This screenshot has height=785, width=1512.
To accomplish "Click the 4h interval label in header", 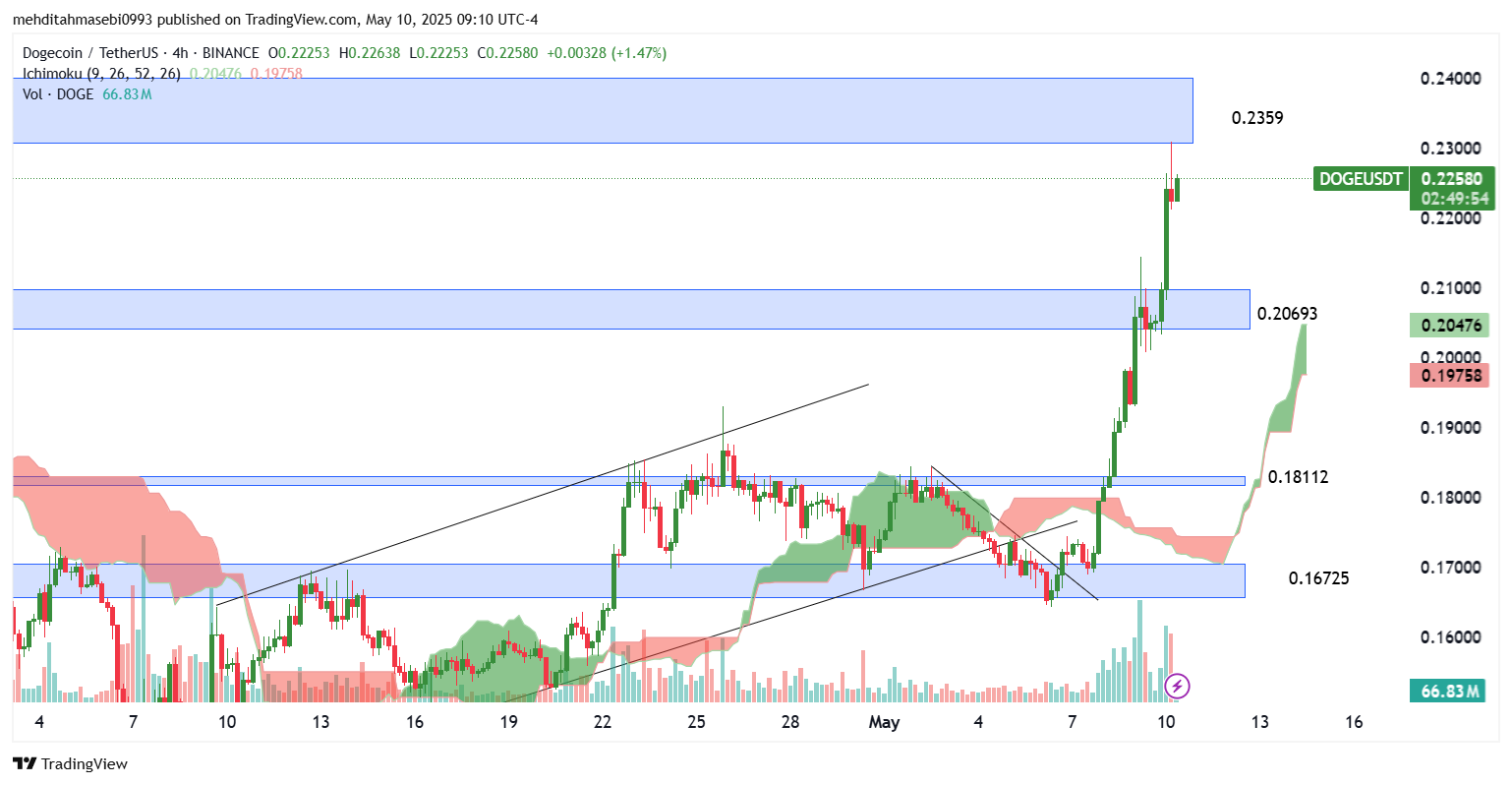I will point(180,53).
